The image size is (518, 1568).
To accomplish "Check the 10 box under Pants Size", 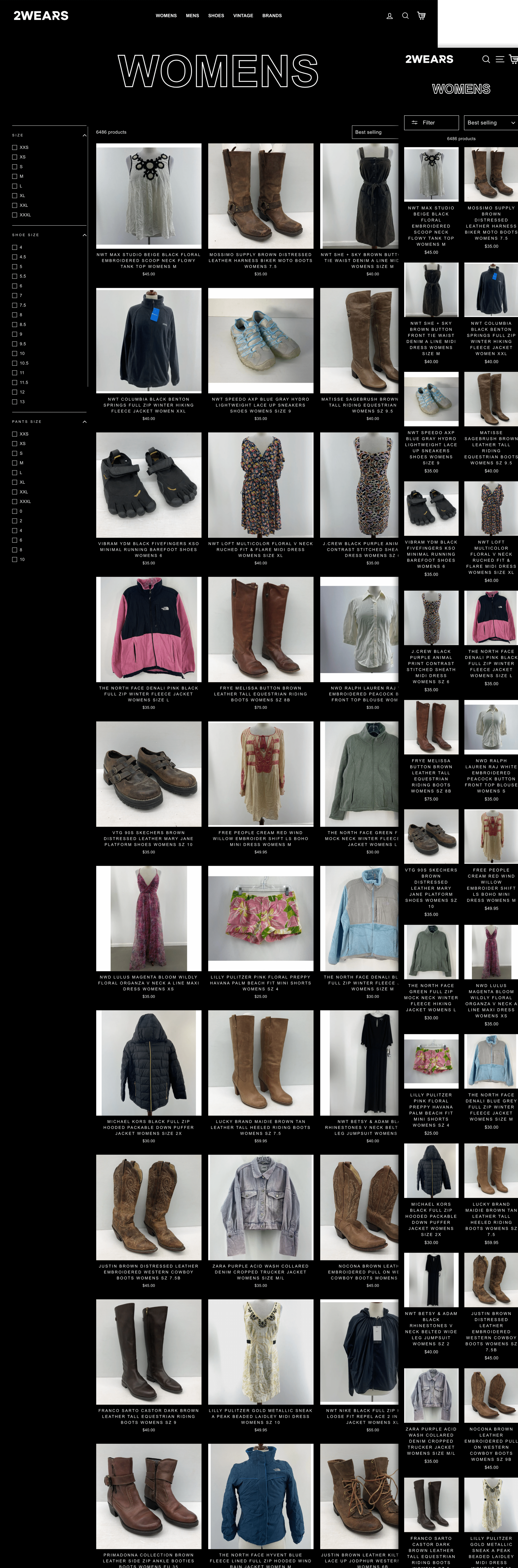I will pyautogui.click(x=15, y=559).
